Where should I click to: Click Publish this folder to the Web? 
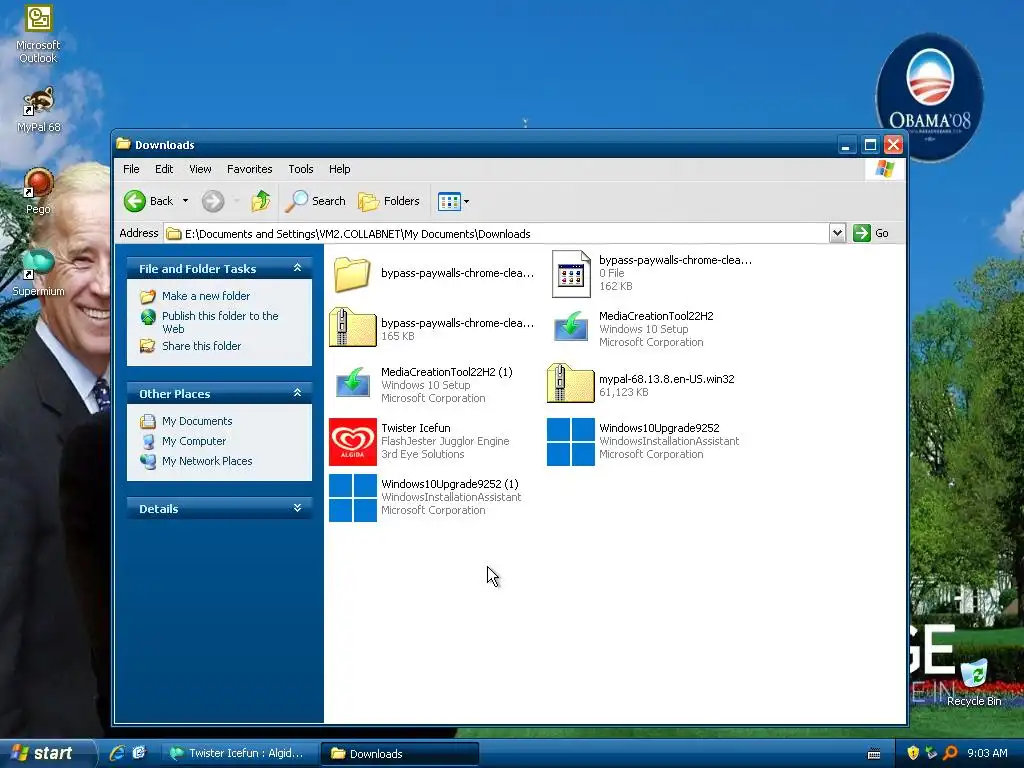[220, 322]
